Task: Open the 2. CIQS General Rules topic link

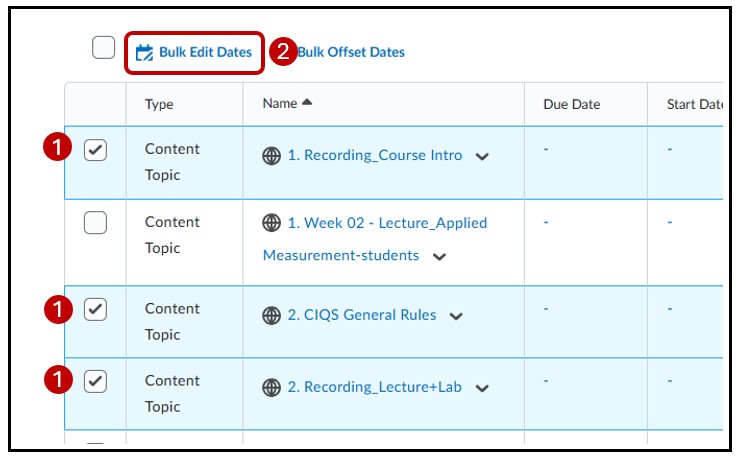Action: pos(362,315)
